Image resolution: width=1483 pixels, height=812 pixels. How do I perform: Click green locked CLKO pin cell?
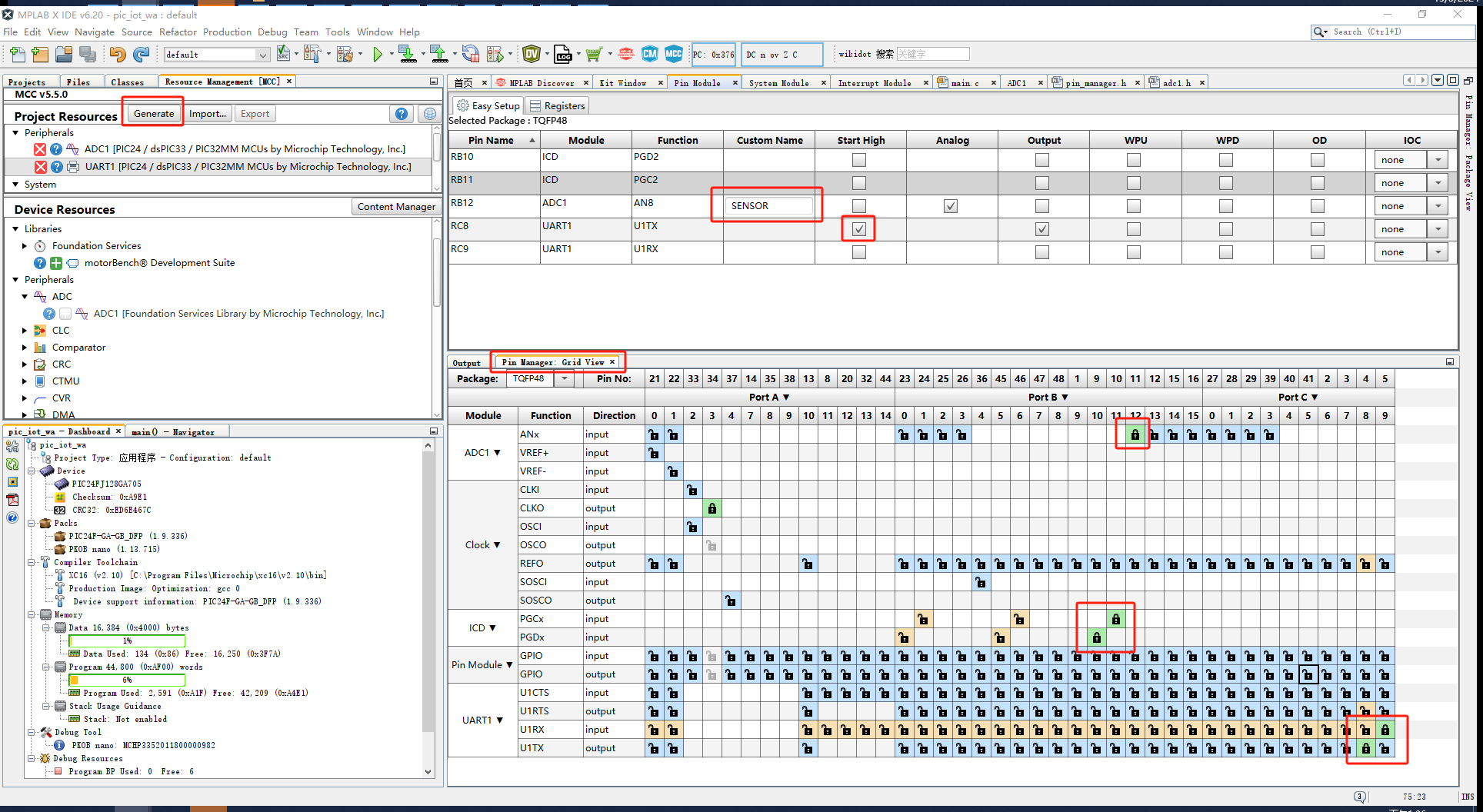coord(712,508)
